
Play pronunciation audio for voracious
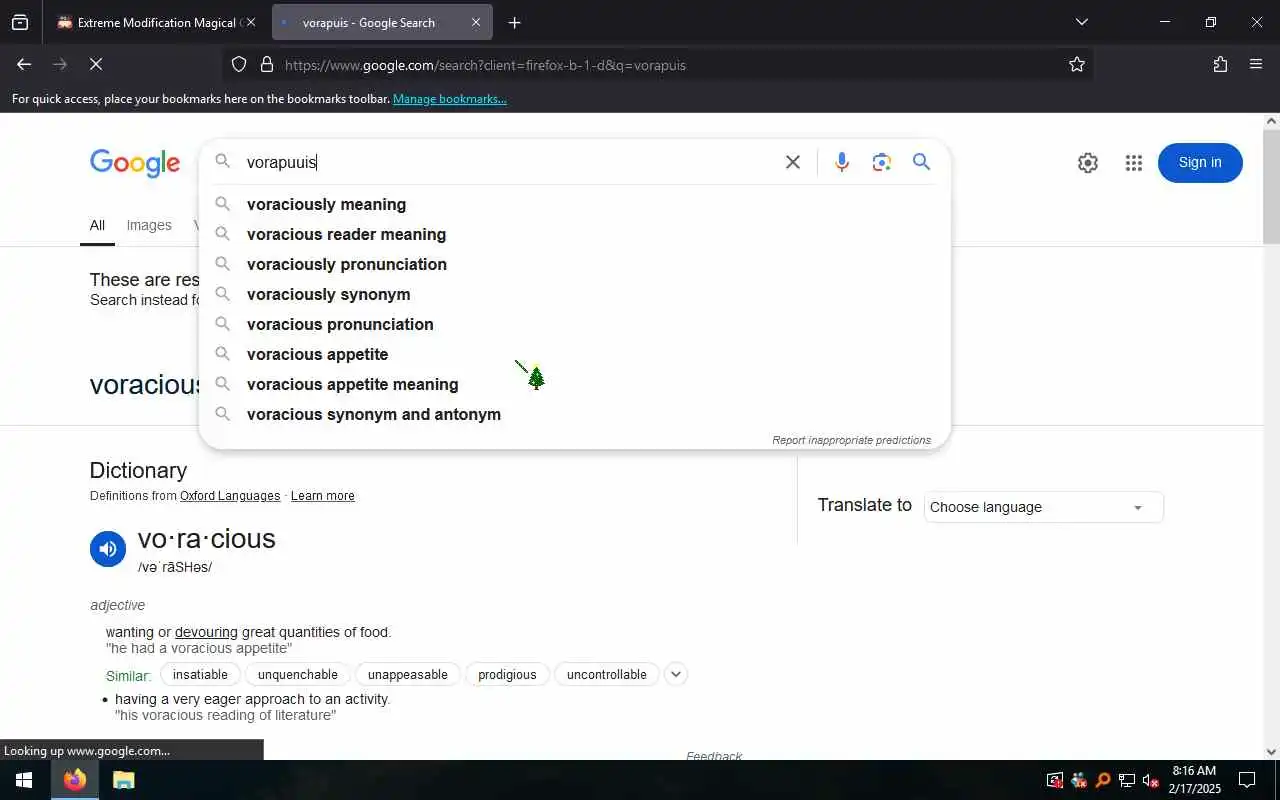click(108, 549)
